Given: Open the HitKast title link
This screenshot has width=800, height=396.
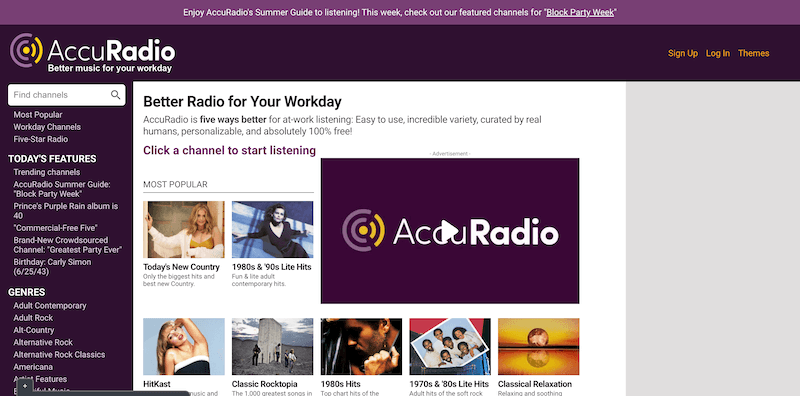Looking at the screenshot, I should [157, 384].
